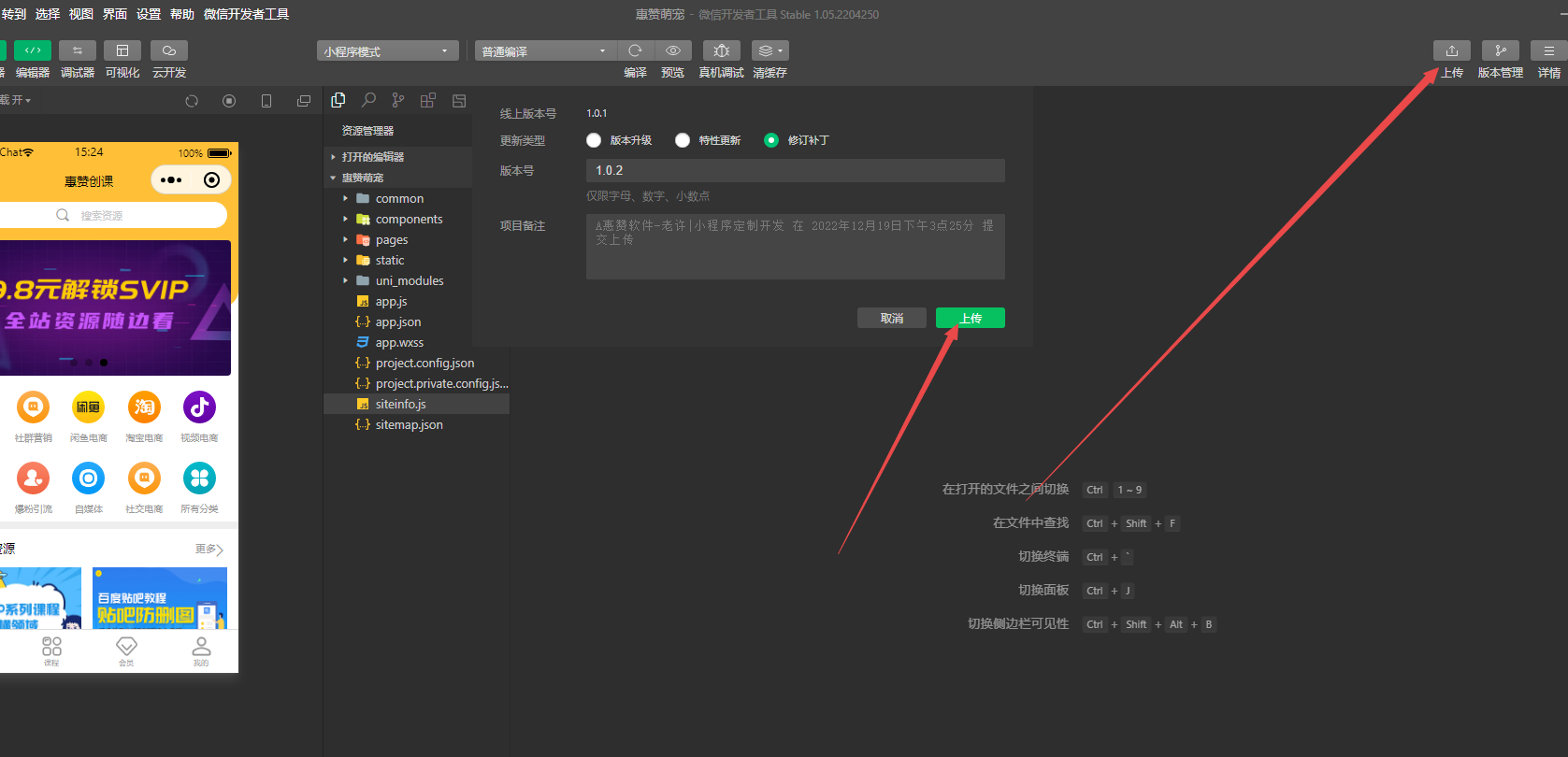Open the 微信开发者工具 menu
This screenshot has height=757, width=1568.
pos(247,14)
